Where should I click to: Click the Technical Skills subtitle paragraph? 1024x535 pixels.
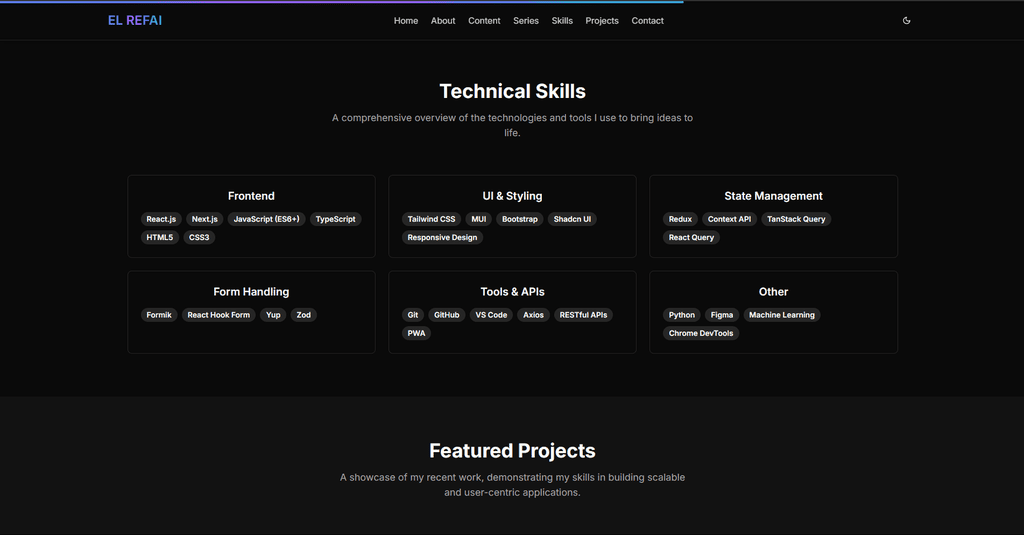click(x=512, y=125)
